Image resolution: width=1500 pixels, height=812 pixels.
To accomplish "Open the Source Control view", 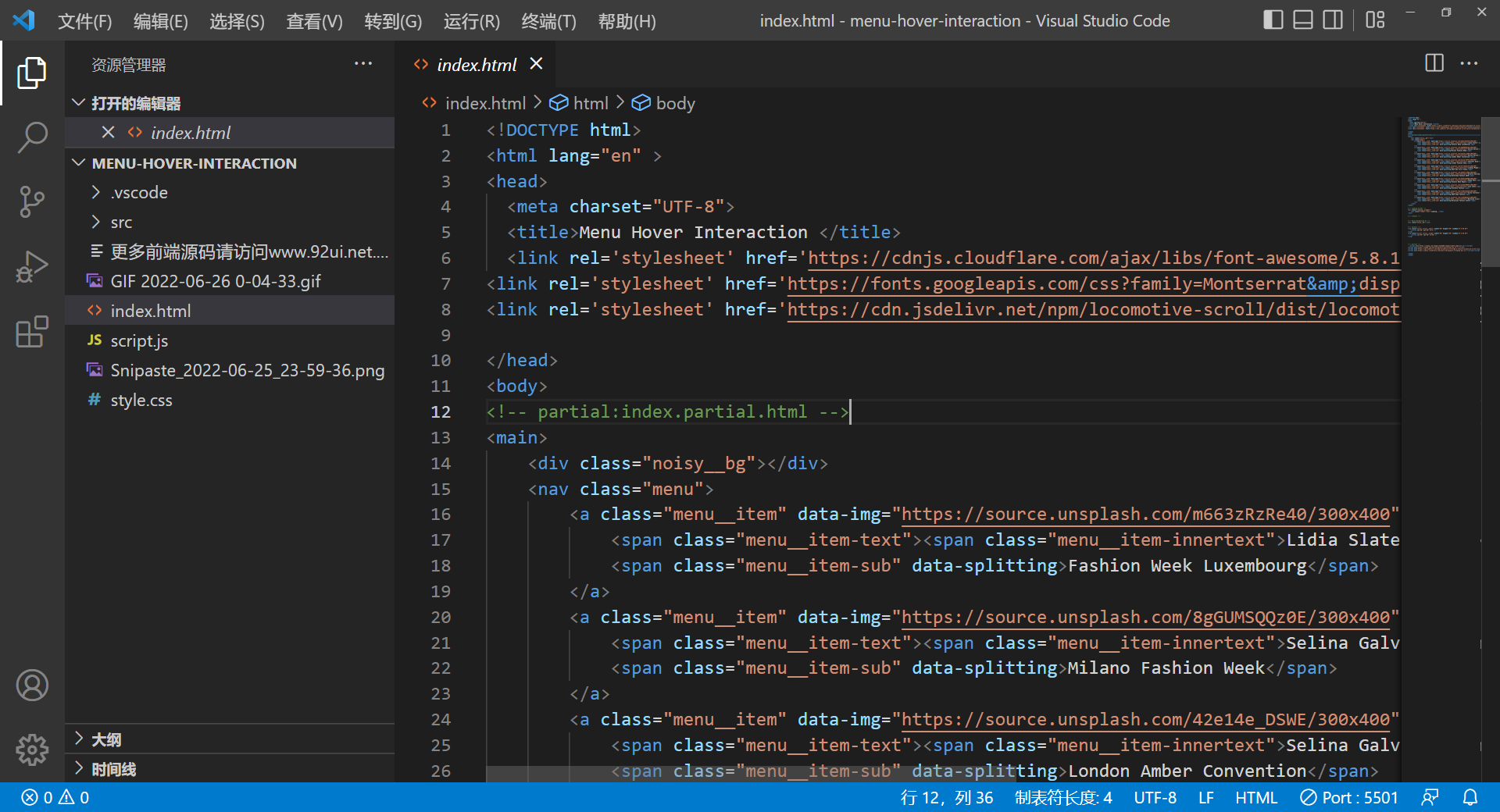I will [32, 201].
